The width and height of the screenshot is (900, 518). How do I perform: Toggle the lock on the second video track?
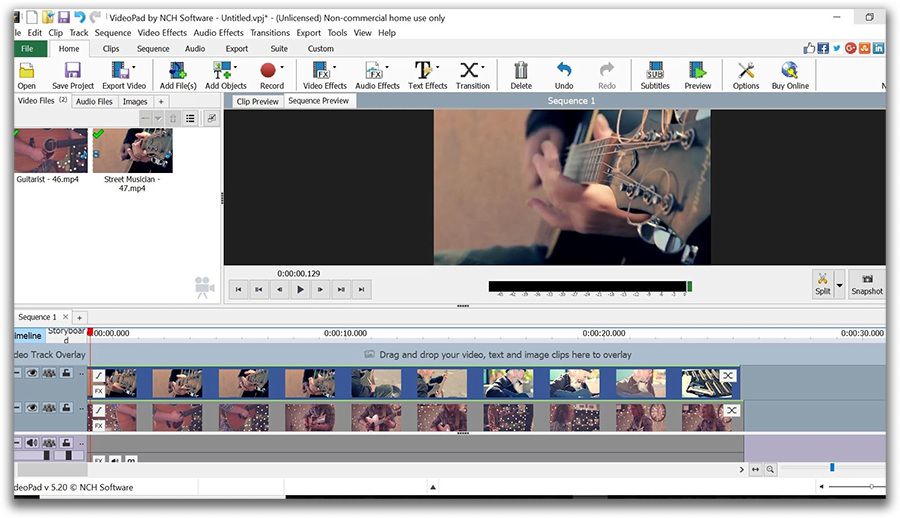click(66, 408)
